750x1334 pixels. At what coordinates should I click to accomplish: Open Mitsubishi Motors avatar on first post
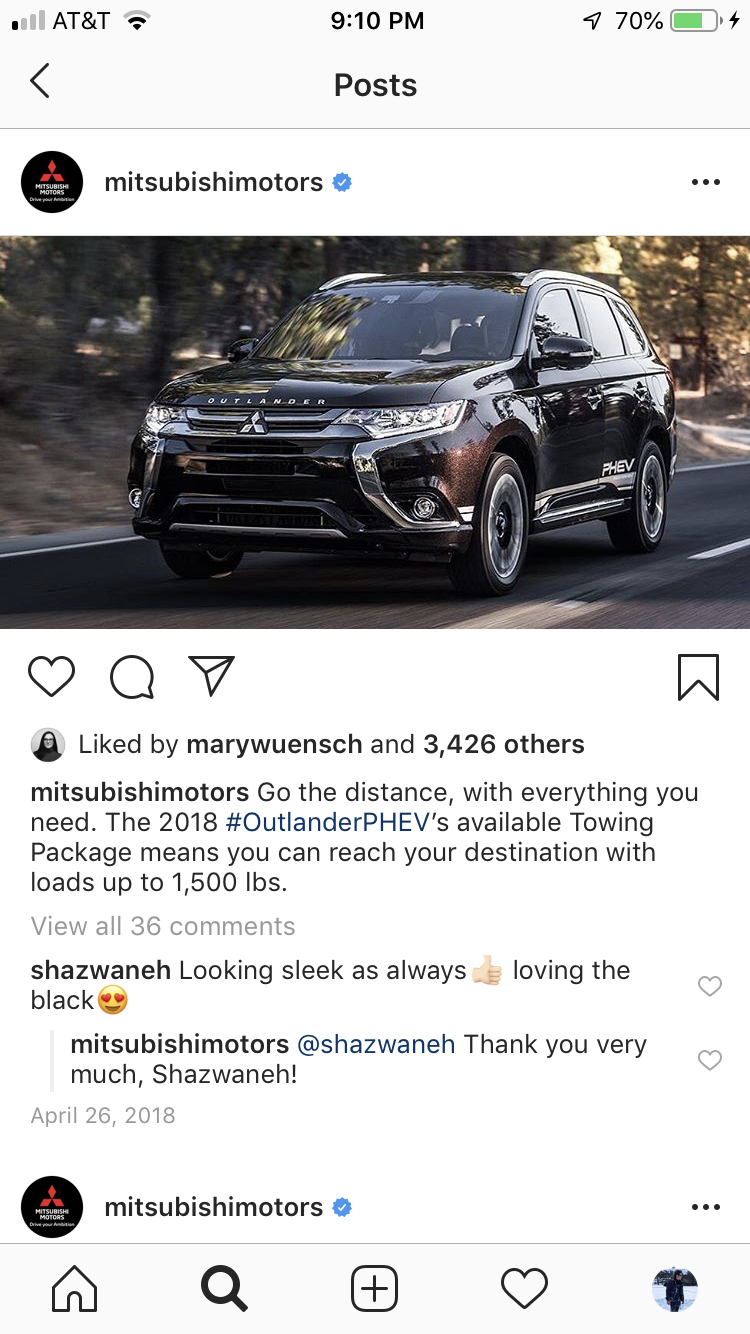click(52, 182)
